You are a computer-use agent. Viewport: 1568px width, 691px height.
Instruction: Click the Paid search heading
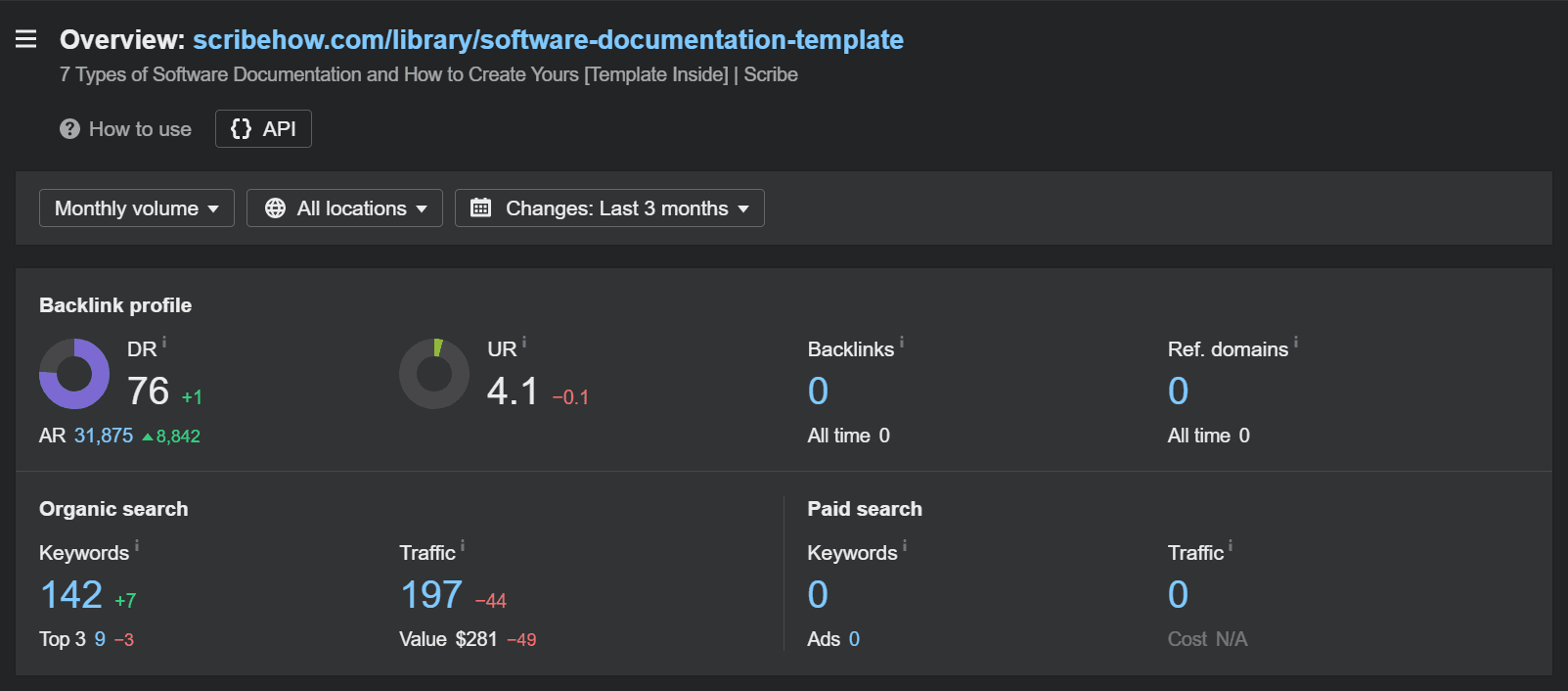click(865, 509)
